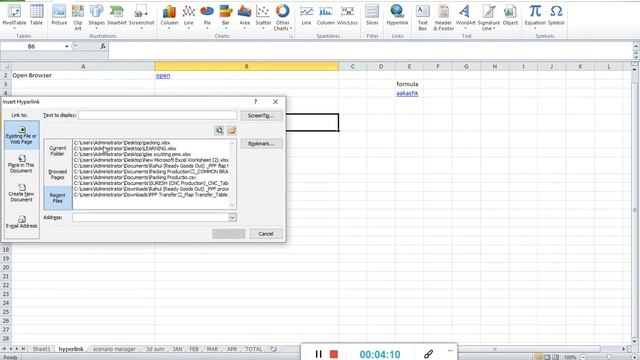Insert a Bar chart

pos(226,16)
